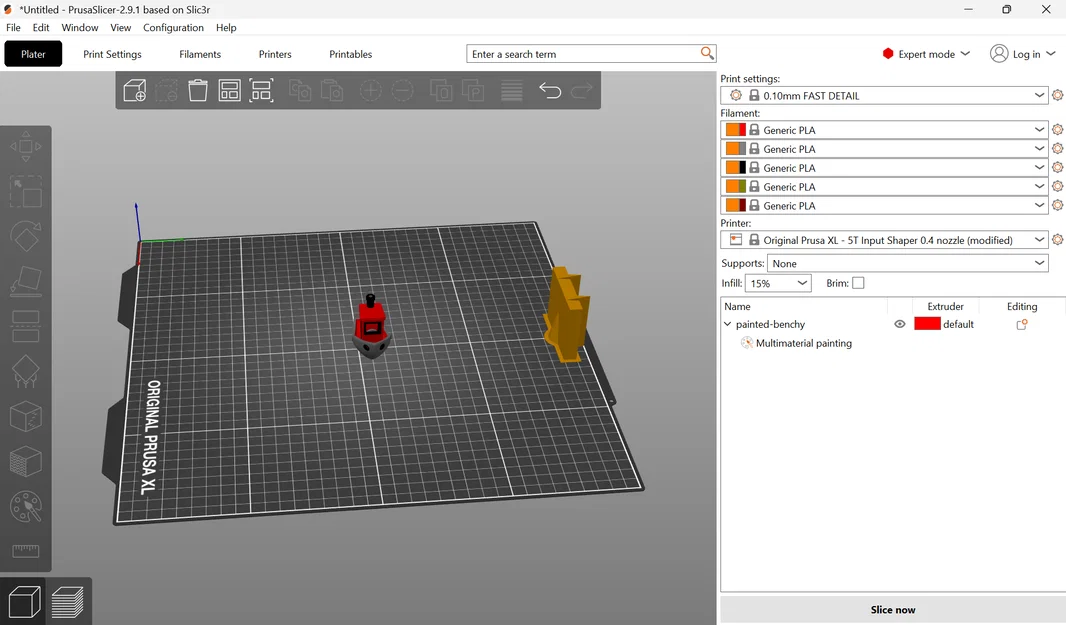
Task: Switch to the Printables tab
Action: (x=351, y=54)
